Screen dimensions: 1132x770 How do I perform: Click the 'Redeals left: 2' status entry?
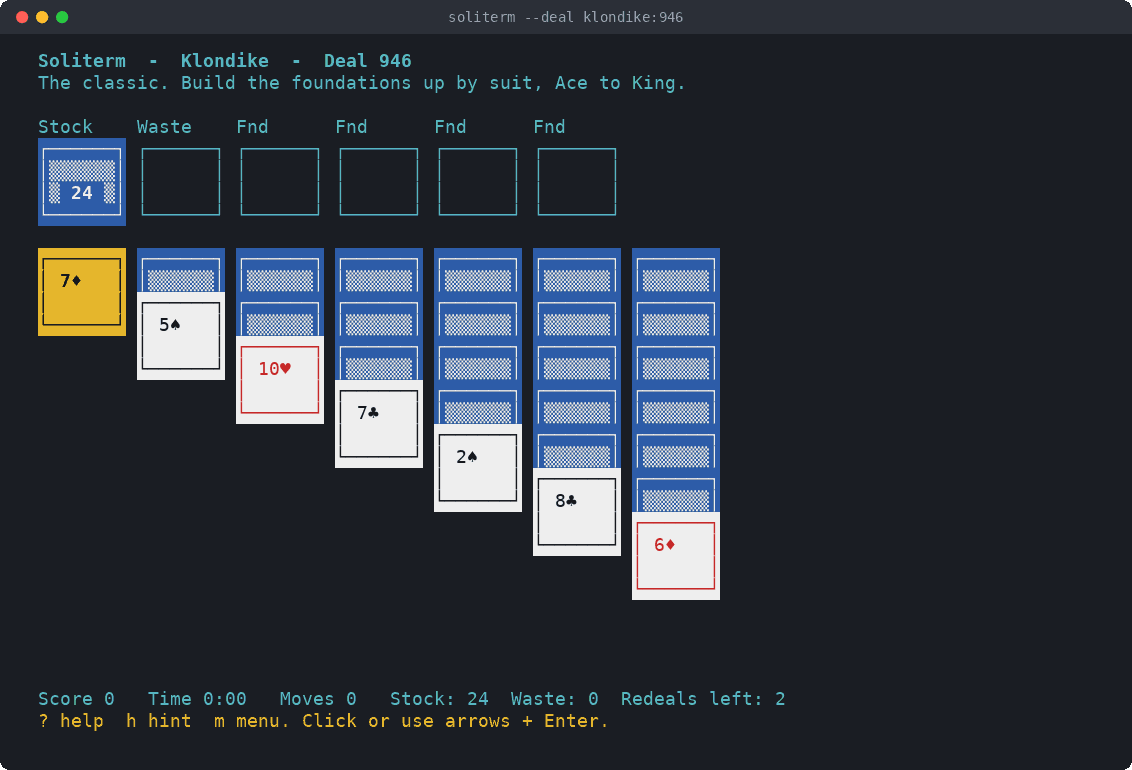pos(703,699)
